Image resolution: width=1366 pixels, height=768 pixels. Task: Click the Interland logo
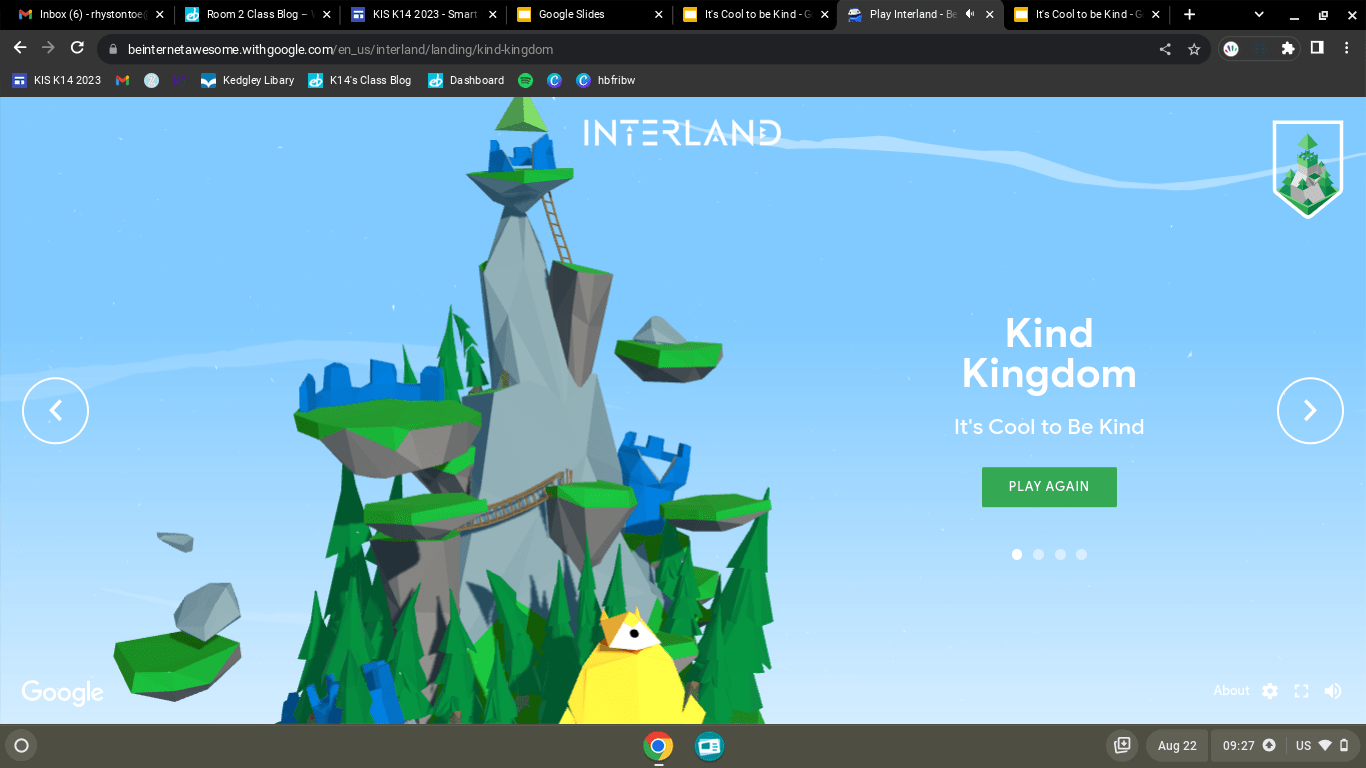pos(682,133)
